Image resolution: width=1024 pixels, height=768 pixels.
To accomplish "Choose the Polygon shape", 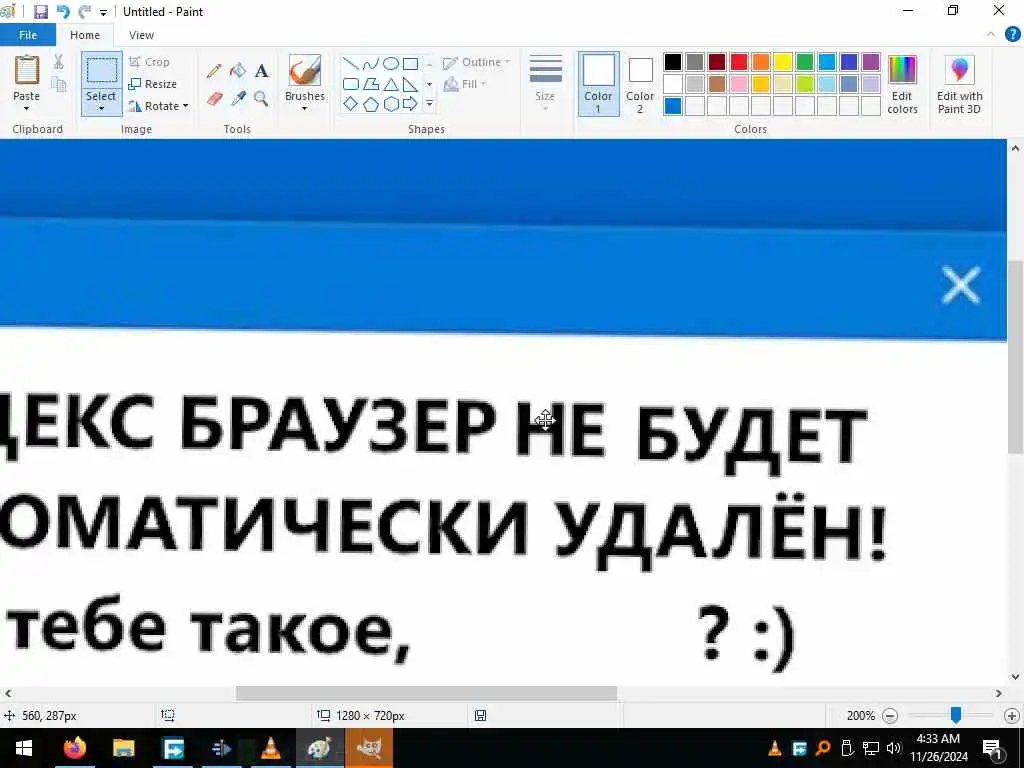I will [x=370, y=84].
